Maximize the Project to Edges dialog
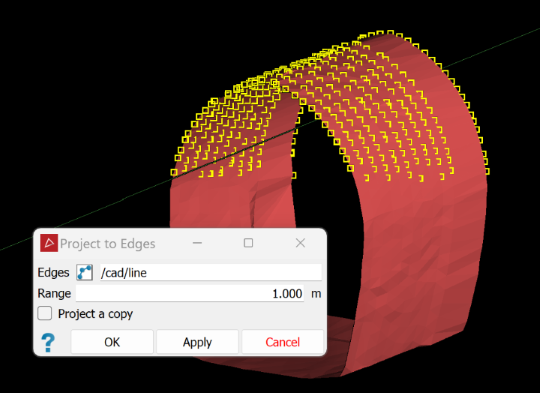540x393 pixels. pyautogui.click(x=248, y=243)
